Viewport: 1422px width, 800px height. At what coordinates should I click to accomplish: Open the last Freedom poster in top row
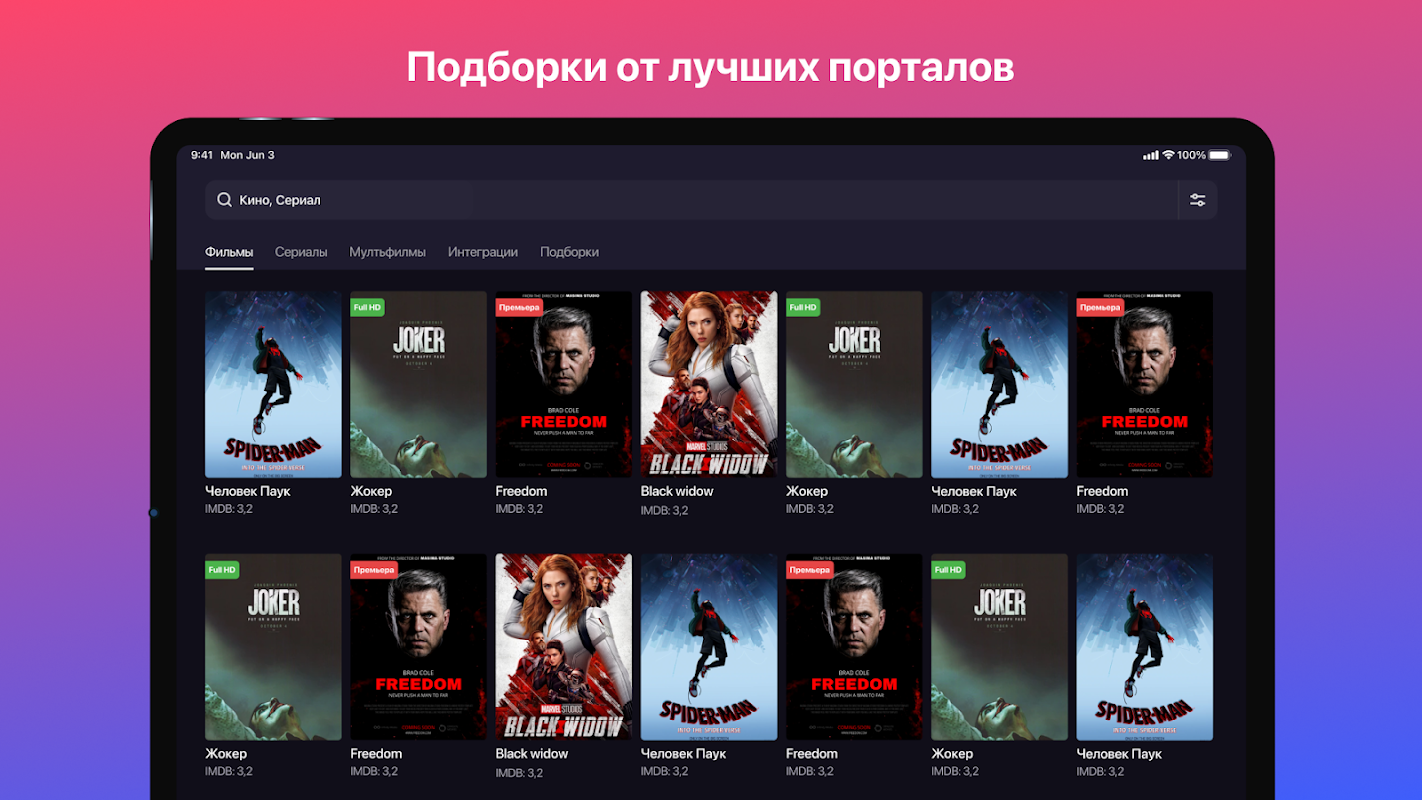[1144, 384]
